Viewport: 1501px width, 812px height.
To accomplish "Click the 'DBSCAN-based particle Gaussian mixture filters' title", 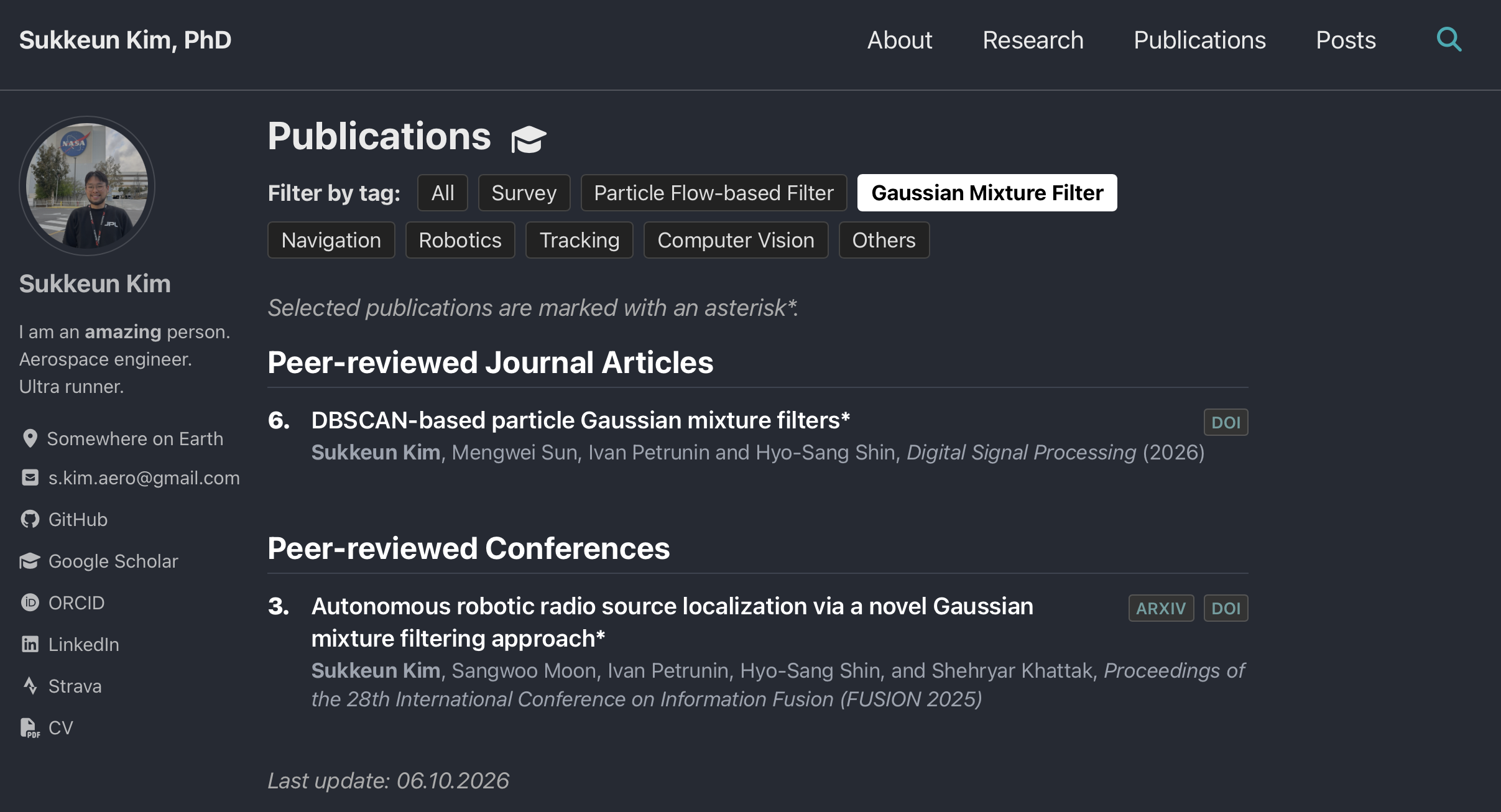I will [x=581, y=420].
